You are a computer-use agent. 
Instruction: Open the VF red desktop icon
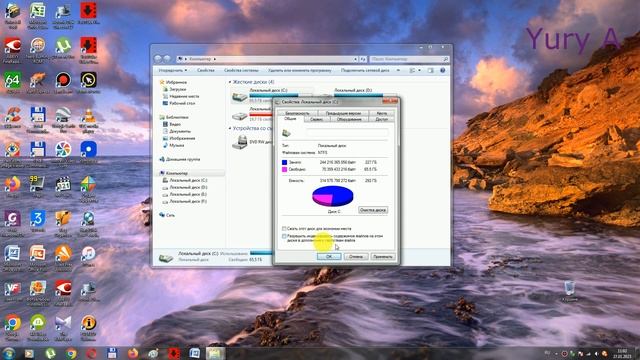click(12, 288)
